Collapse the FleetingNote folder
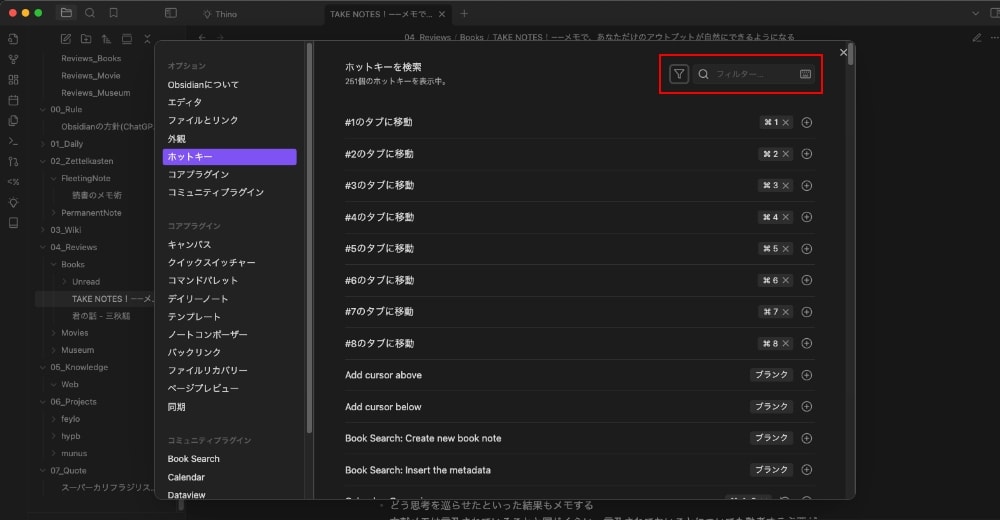The height and width of the screenshot is (520, 1000). tap(54, 179)
